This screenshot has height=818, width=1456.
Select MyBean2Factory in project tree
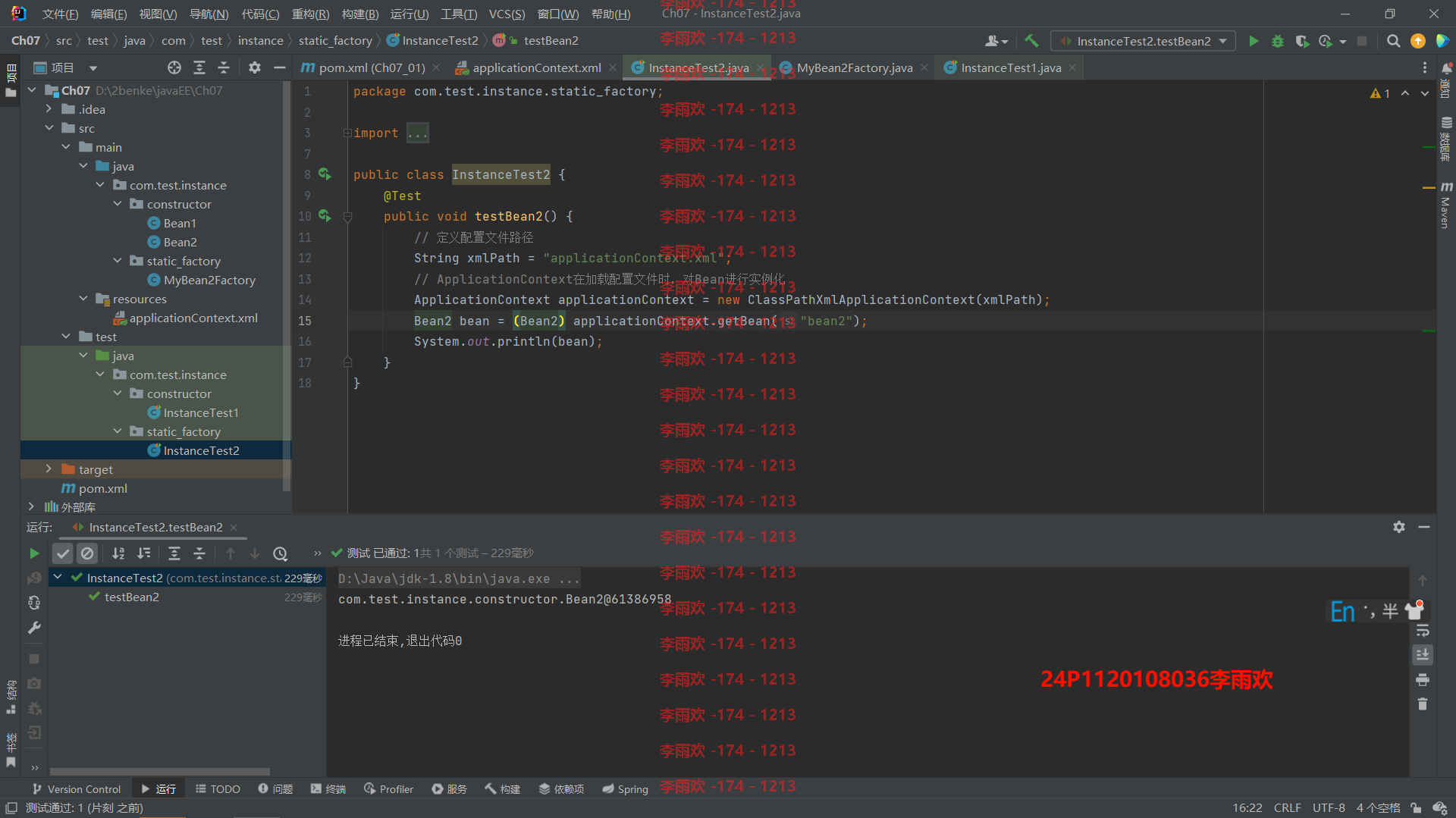pyautogui.click(x=209, y=280)
